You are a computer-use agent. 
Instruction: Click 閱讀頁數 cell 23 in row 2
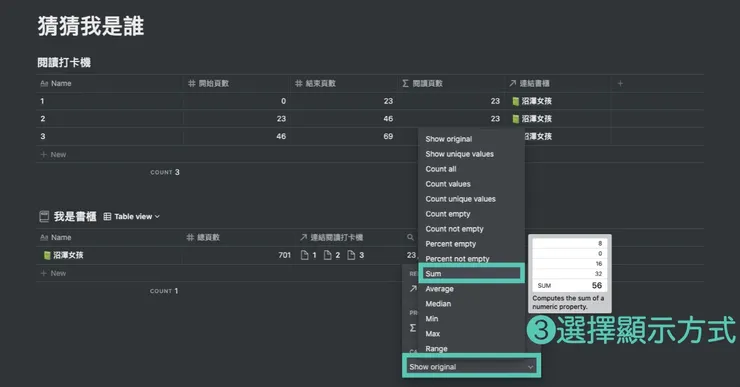[x=450, y=119]
